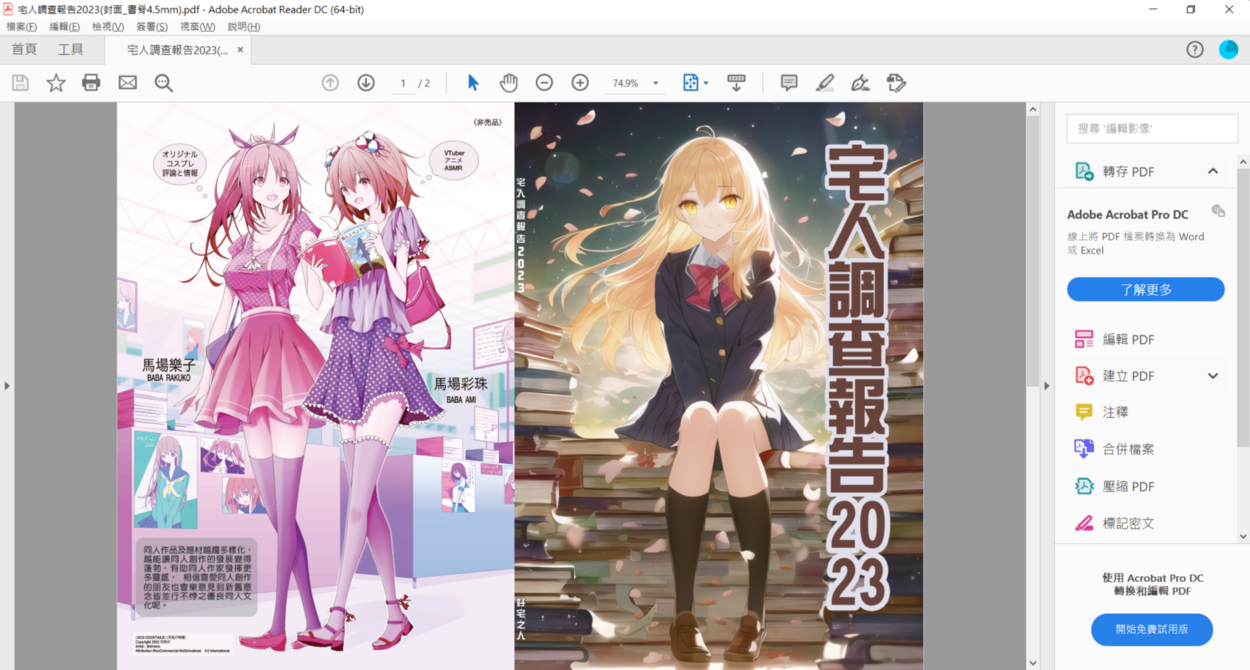Screen dimensions: 1250x670
Task: Click the scrolling mode toolbar icon
Action: (736, 83)
